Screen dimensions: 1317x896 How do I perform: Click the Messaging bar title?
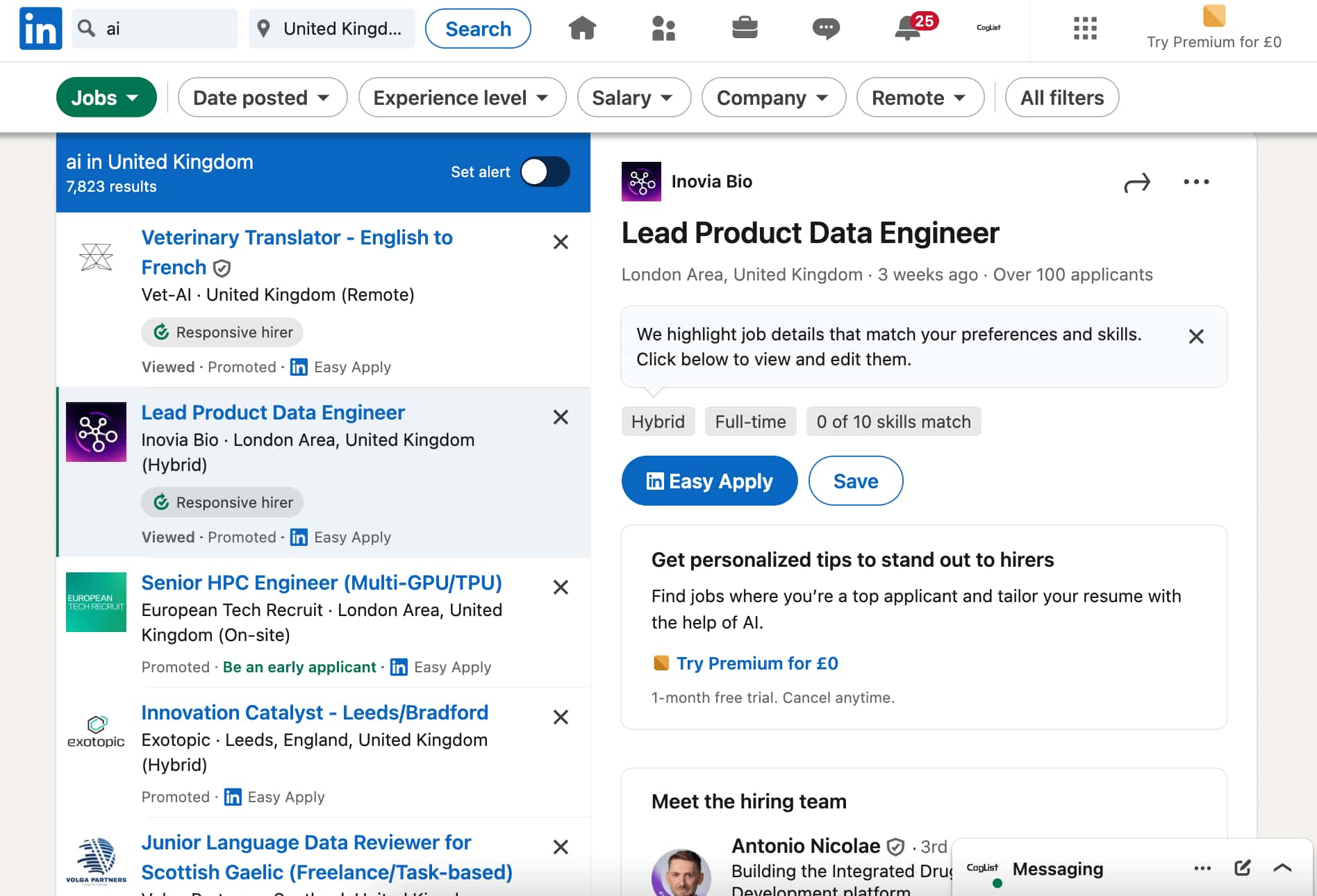[1058, 869]
